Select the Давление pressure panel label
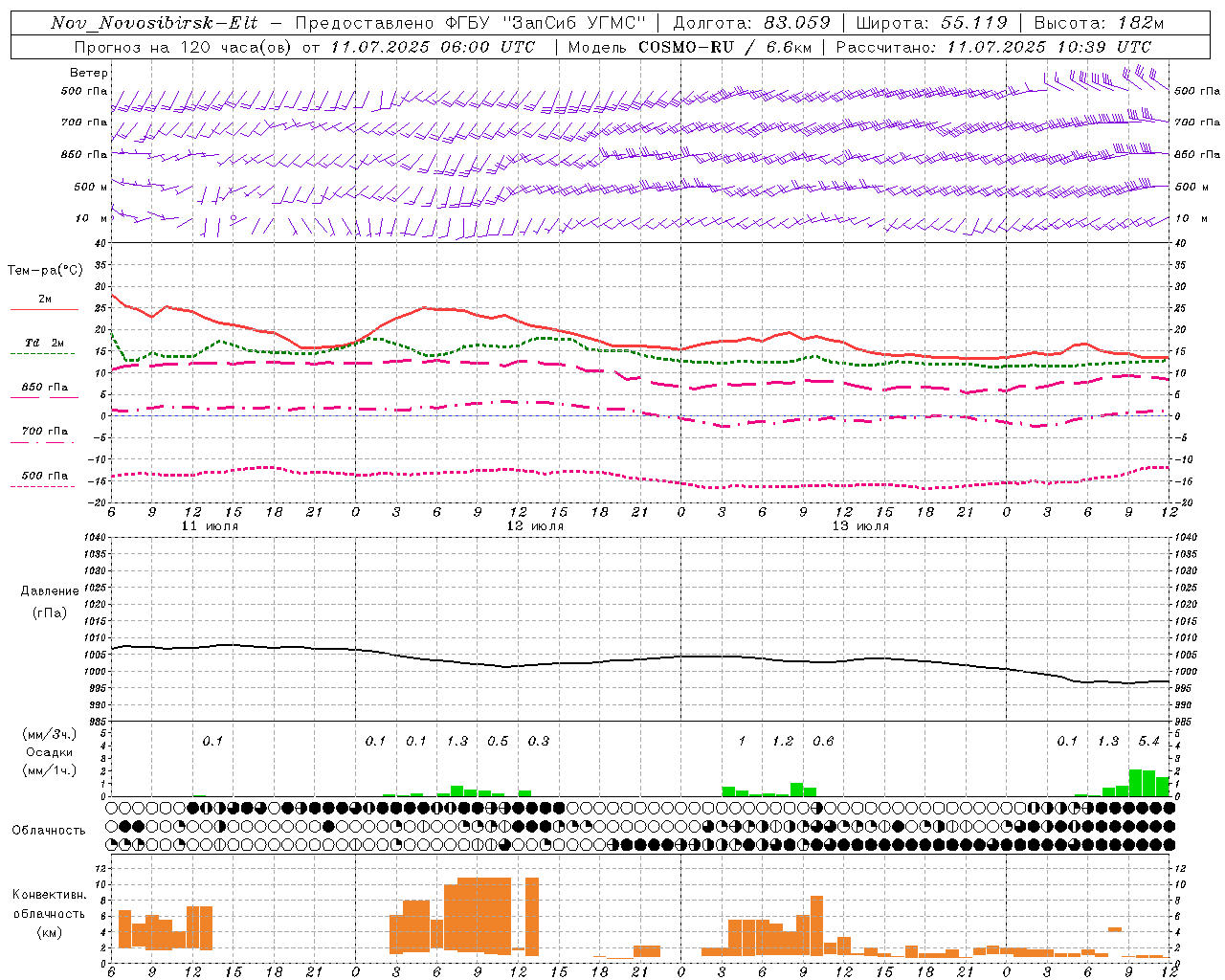 coord(51,591)
